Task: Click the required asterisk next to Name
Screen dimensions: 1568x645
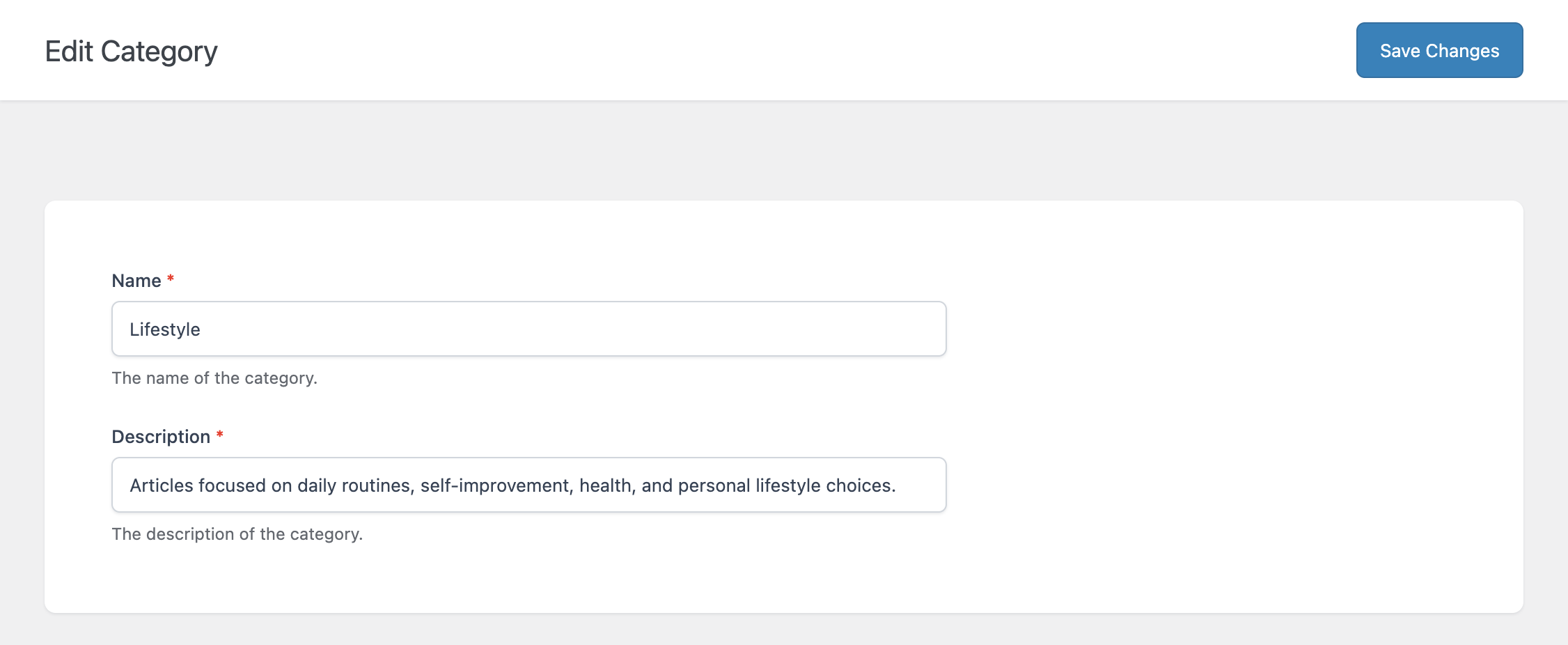Action: (x=170, y=279)
